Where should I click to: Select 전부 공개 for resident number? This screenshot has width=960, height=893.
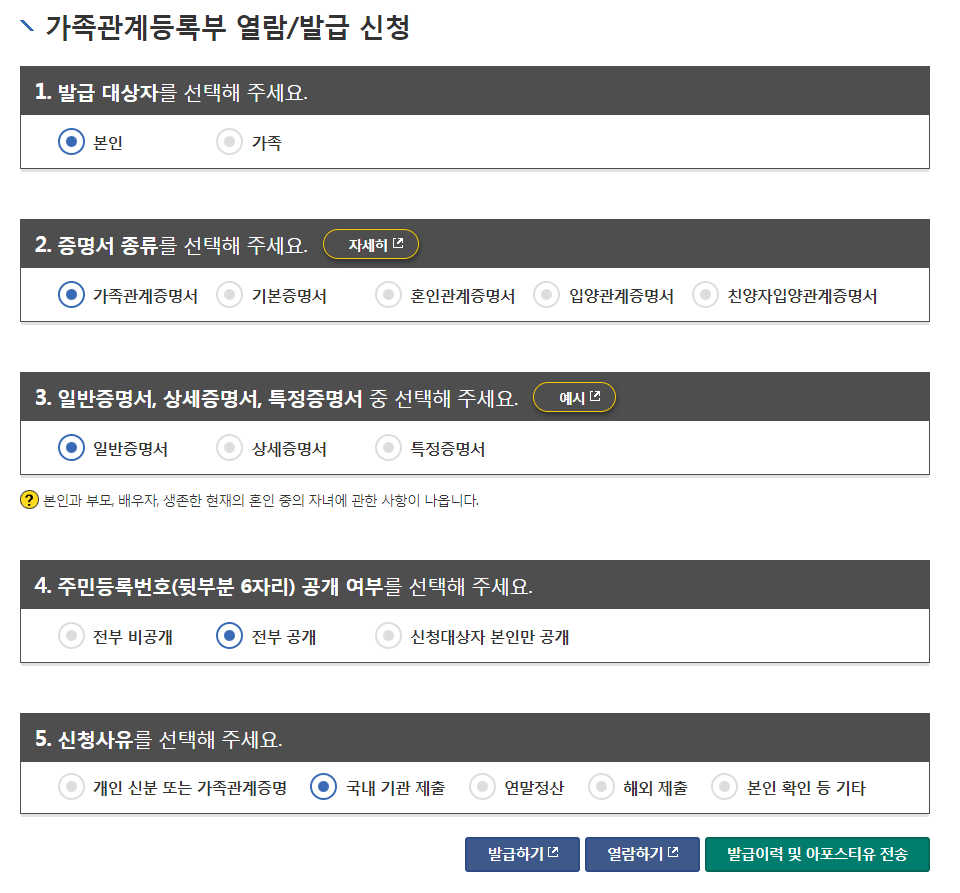pyautogui.click(x=230, y=636)
